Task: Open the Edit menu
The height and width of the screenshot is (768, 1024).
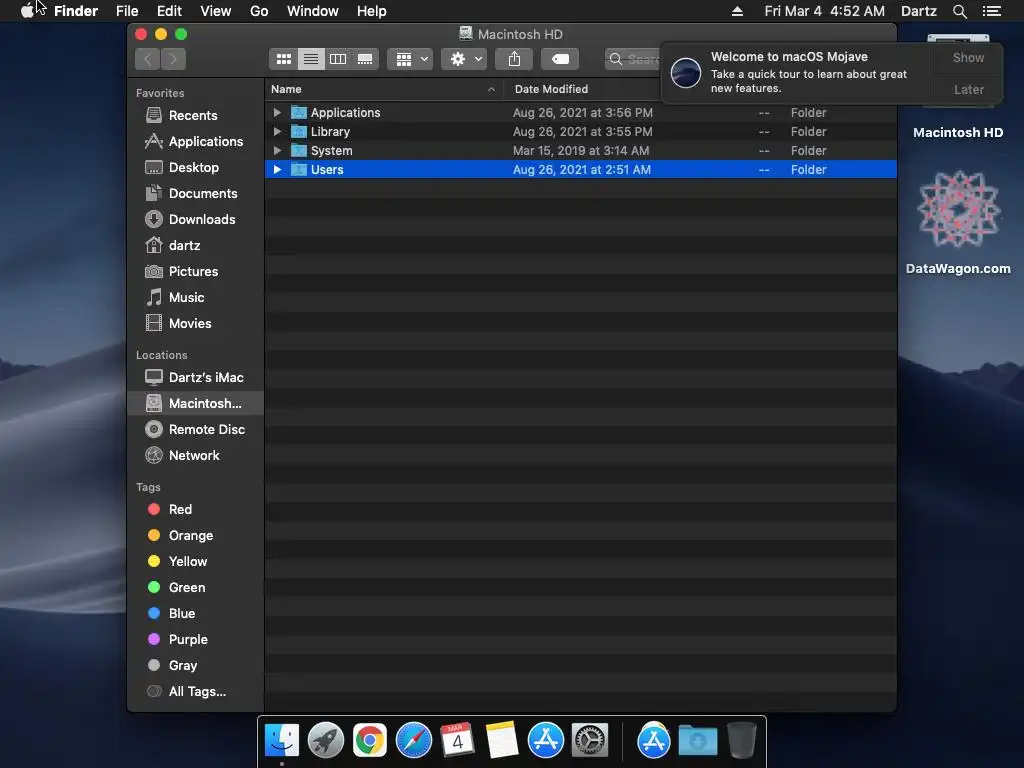Action: [169, 11]
